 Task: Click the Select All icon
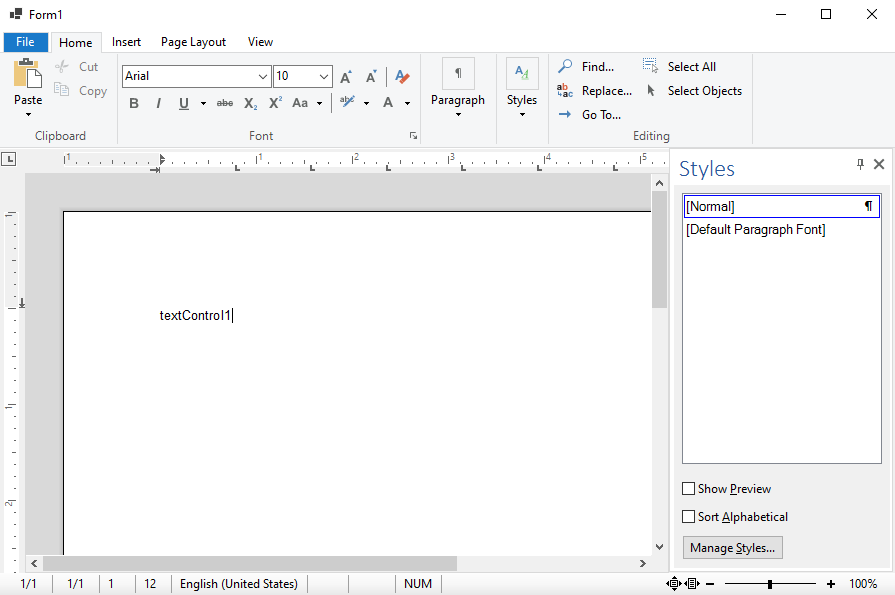click(x=650, y=65)
